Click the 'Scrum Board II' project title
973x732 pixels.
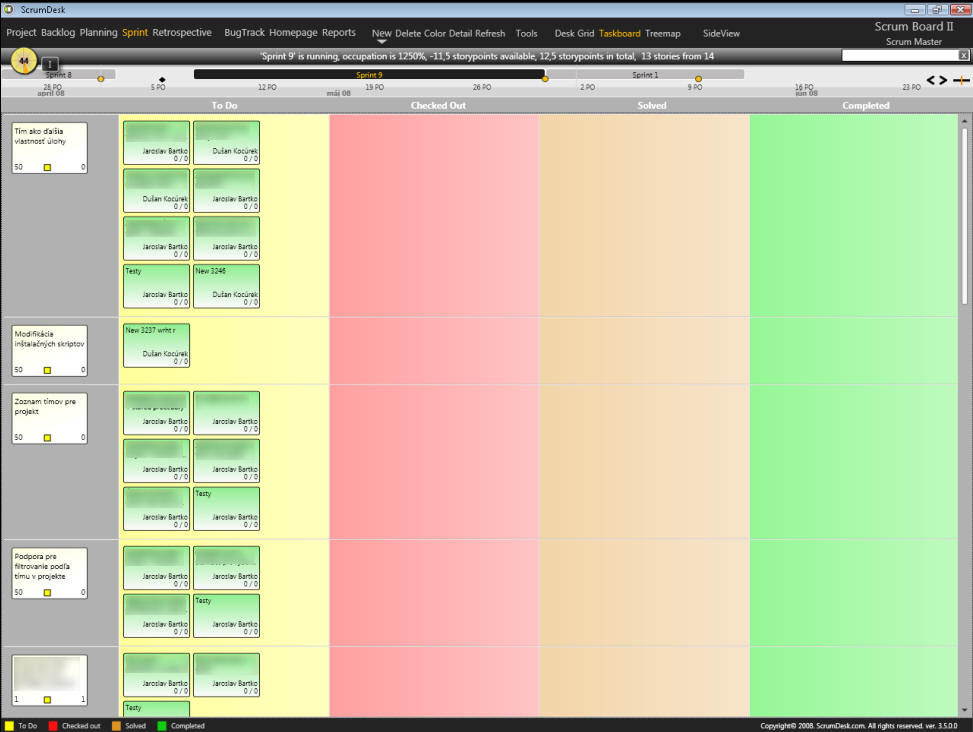913,27
